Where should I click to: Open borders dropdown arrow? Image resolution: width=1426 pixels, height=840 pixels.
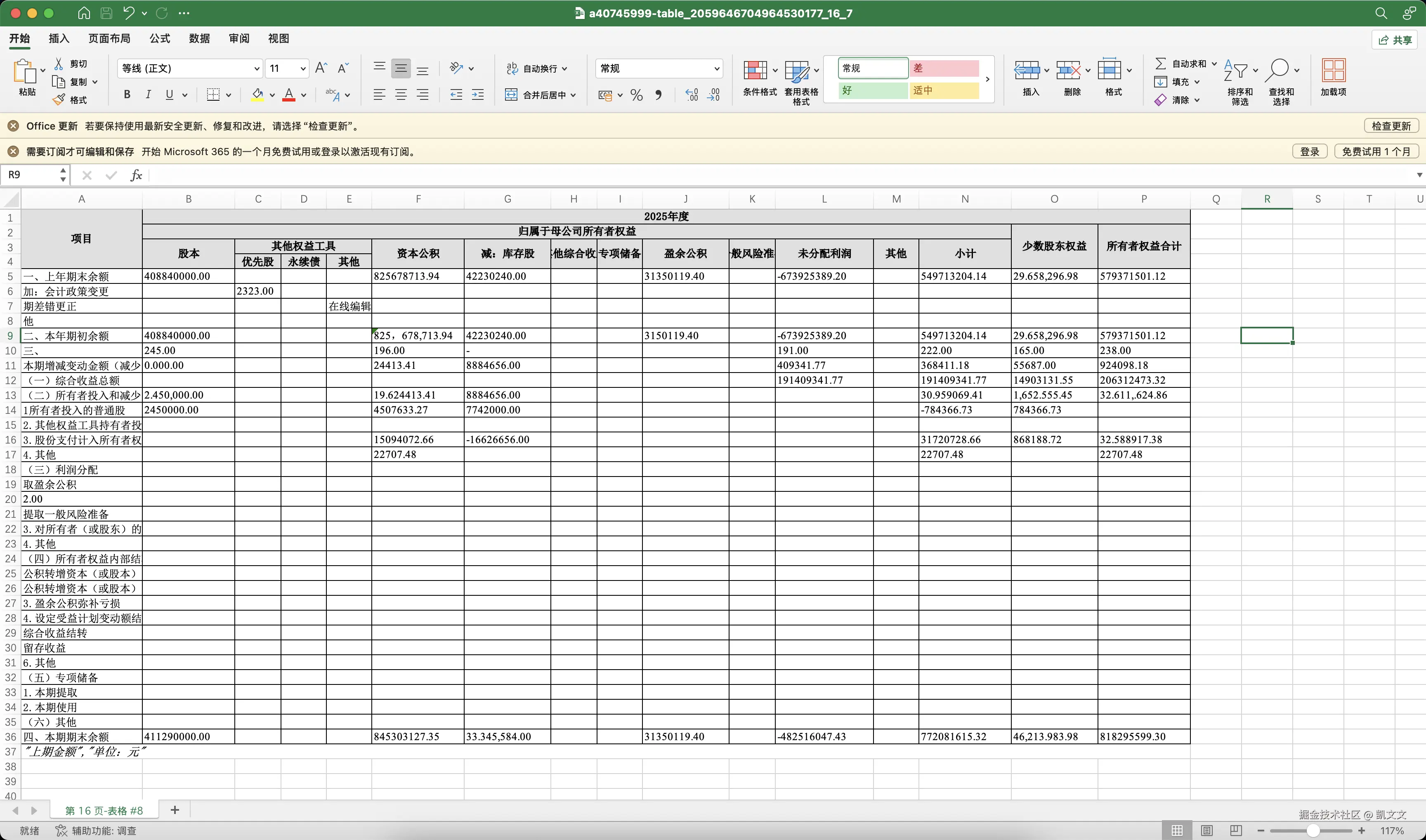point(229,95)
